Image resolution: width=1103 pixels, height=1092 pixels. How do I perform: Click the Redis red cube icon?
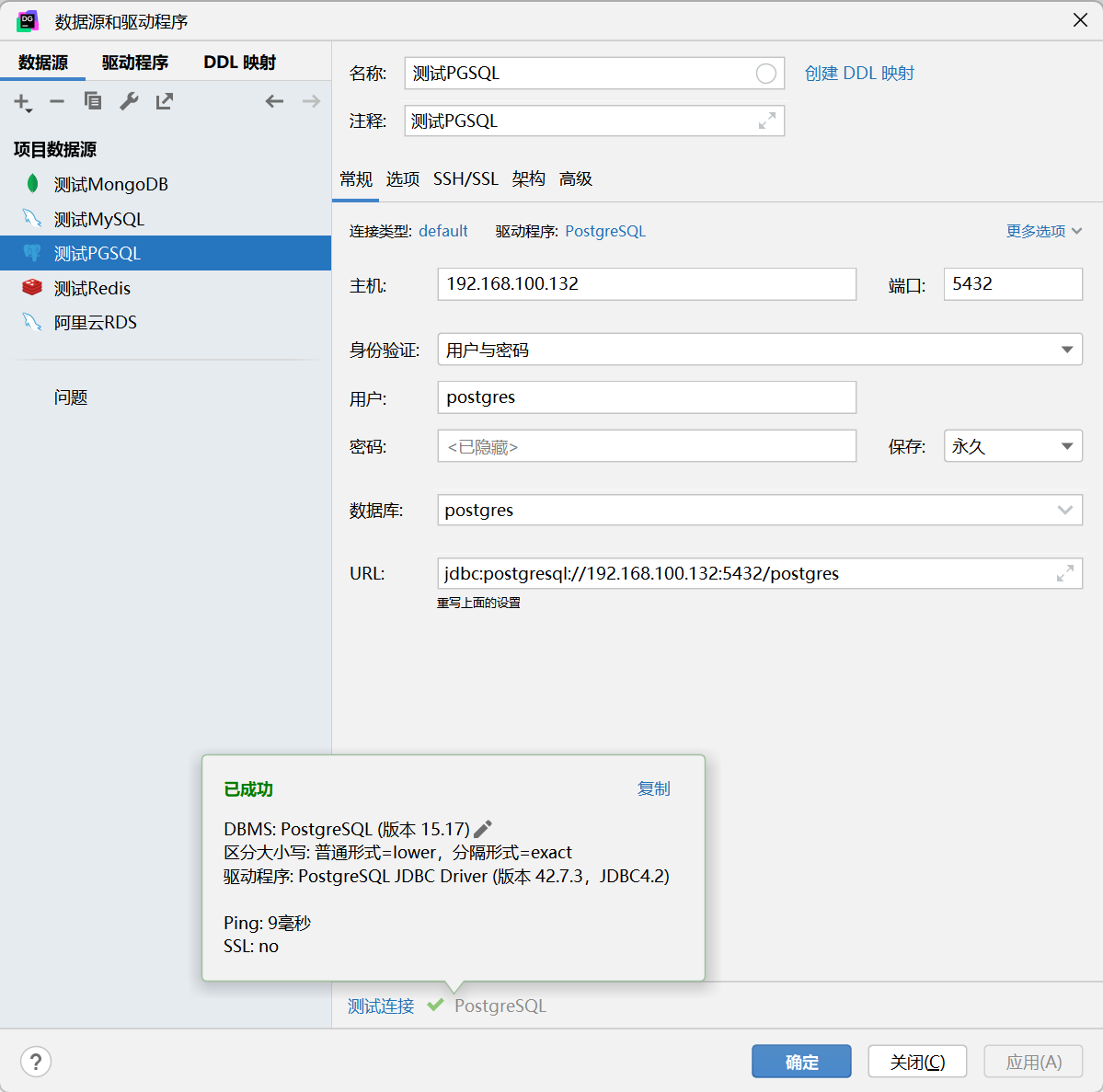tap(32, 287)
